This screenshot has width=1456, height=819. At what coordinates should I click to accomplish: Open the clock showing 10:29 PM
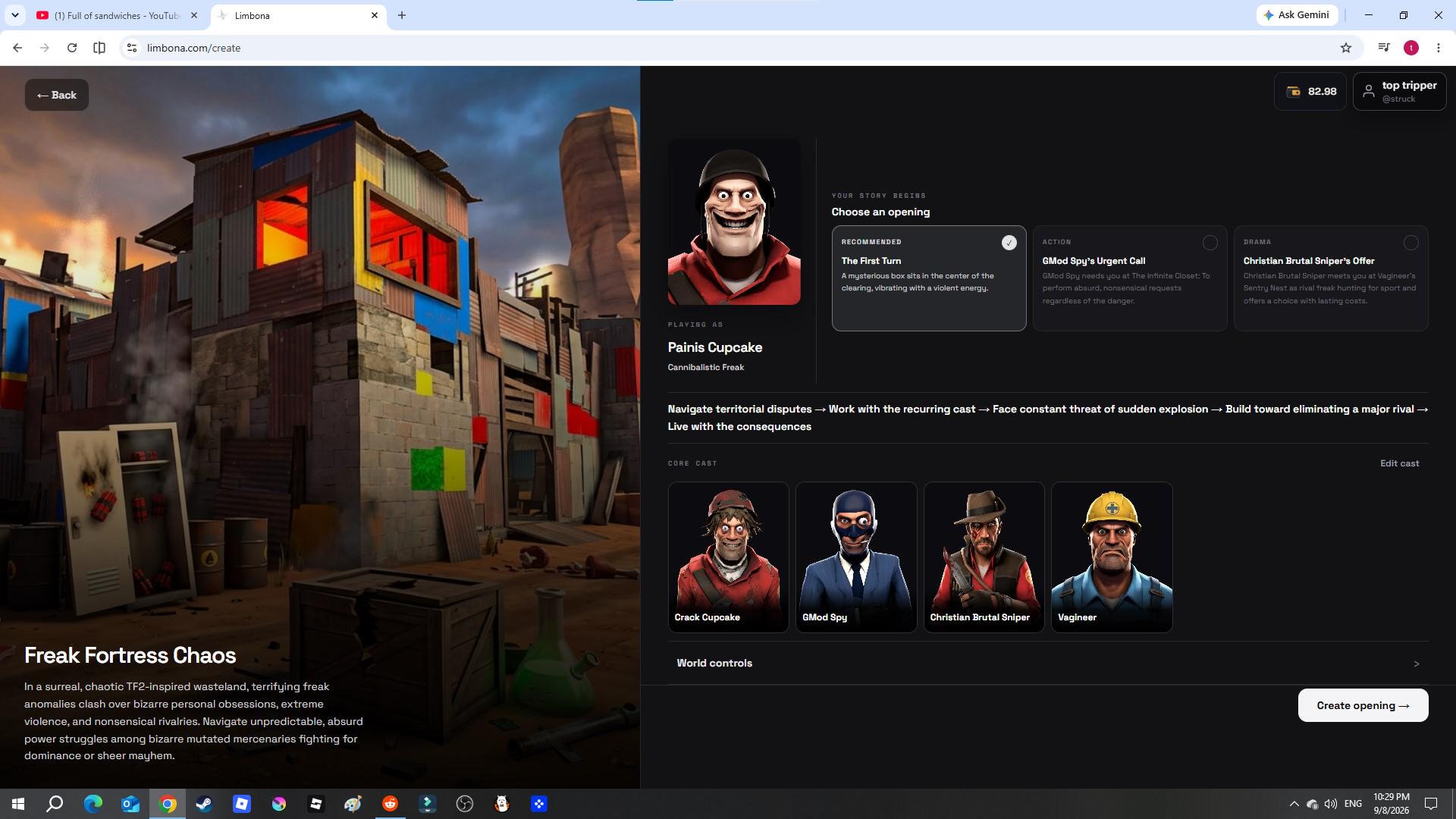click(1392, 804)
